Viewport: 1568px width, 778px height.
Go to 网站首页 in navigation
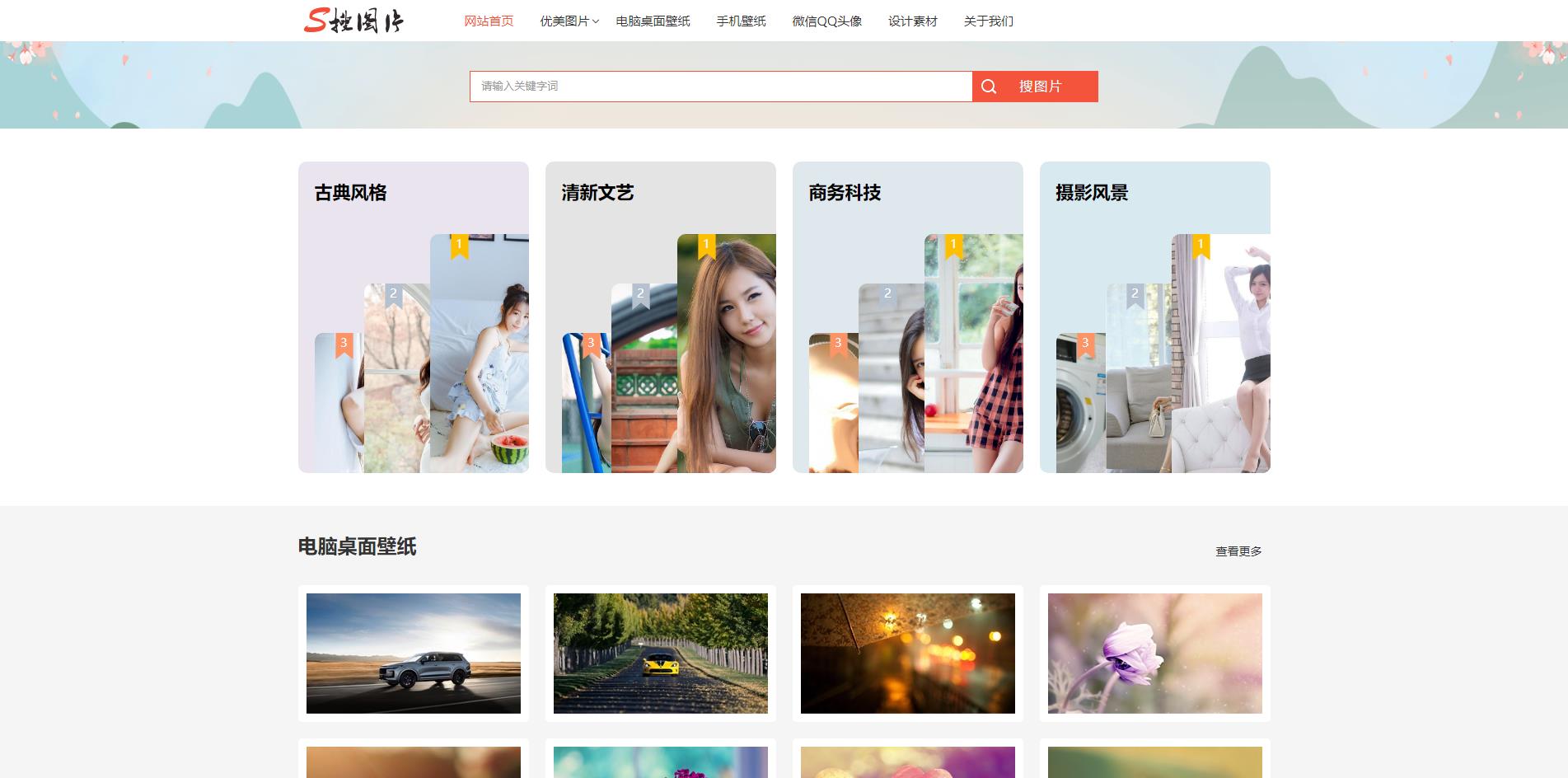point(489,21)
